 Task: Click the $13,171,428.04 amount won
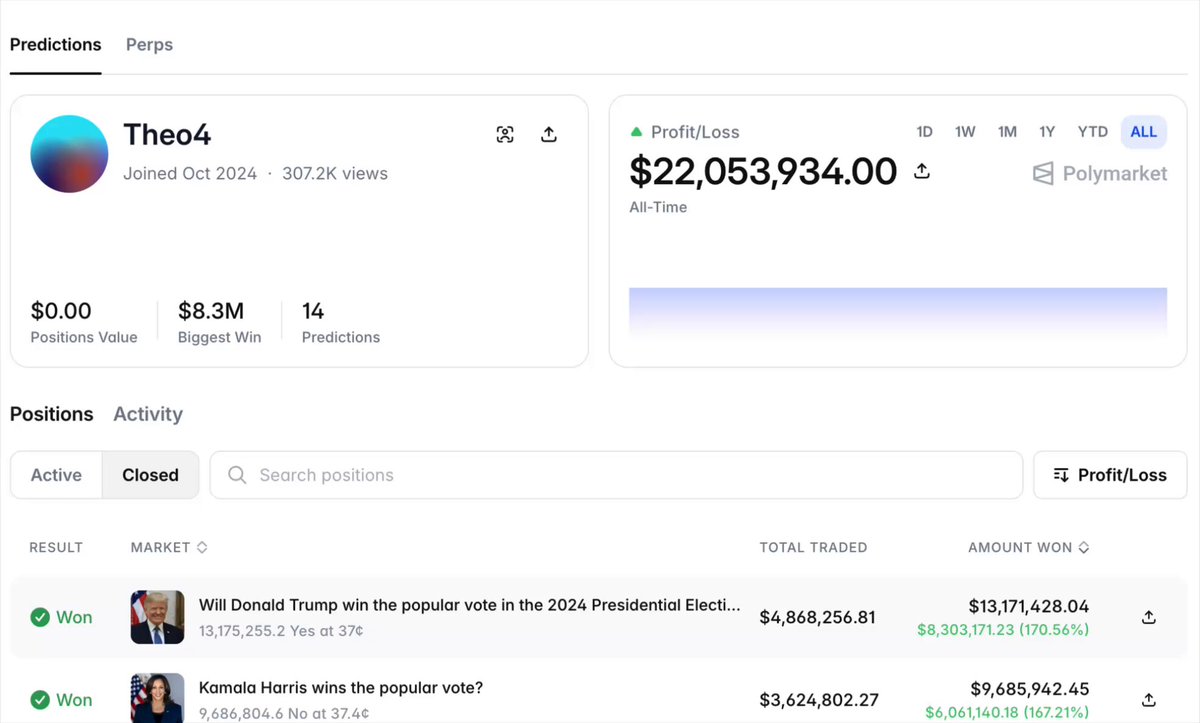click(1029, 606)
